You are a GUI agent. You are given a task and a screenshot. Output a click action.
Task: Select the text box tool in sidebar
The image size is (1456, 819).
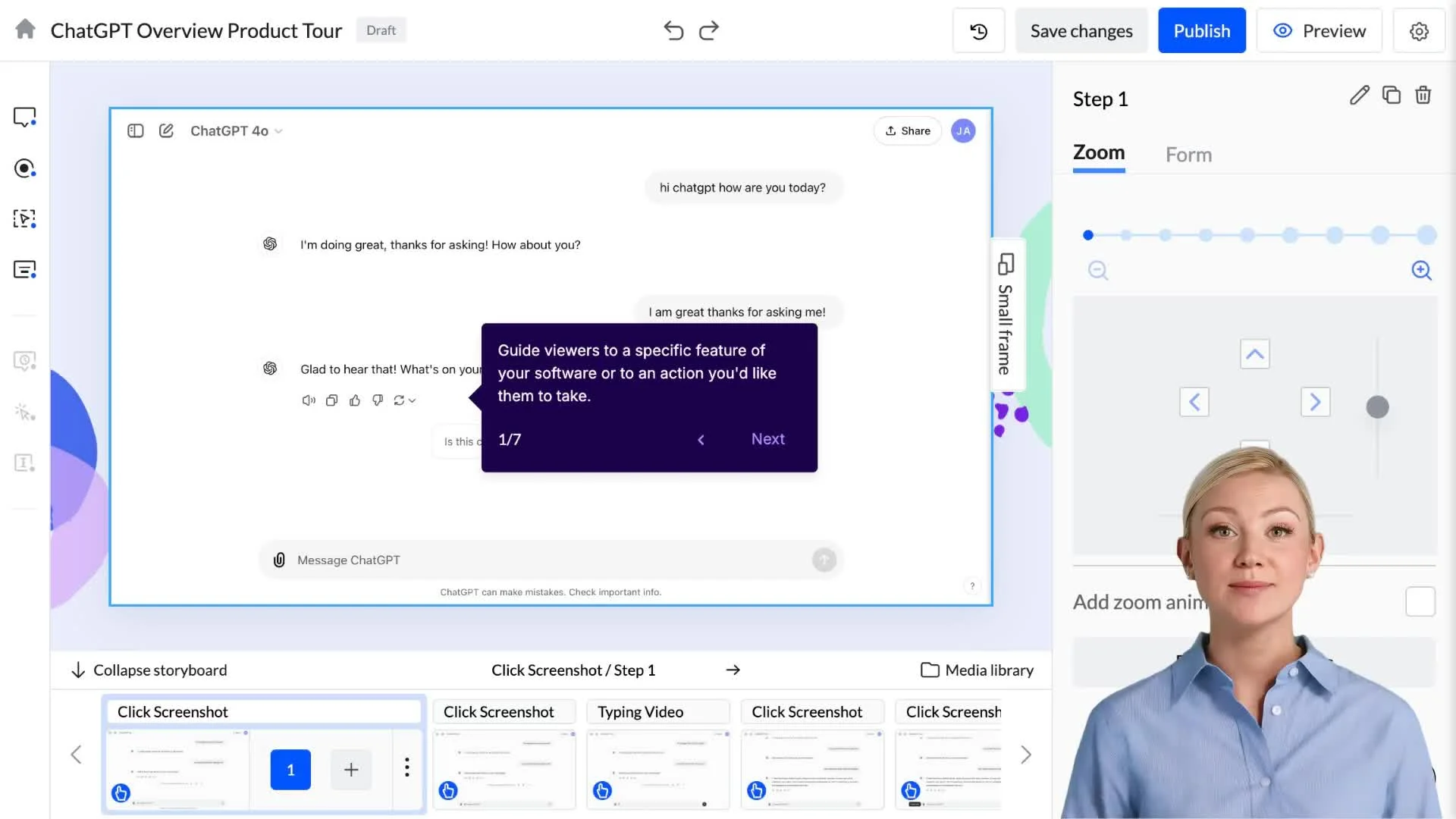(x=24, y=270)
